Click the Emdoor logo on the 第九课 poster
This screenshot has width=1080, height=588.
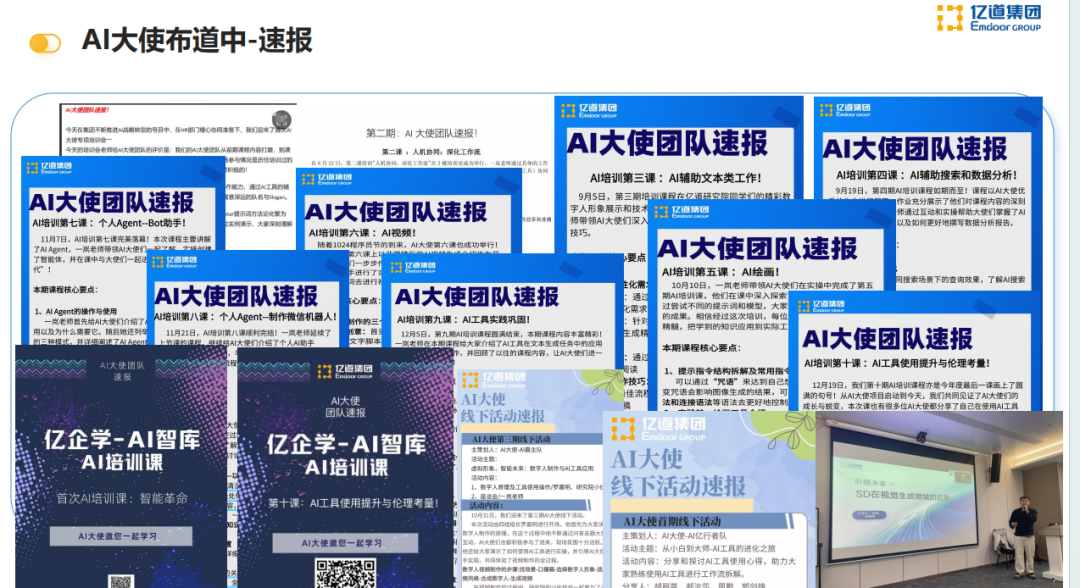(x=413, y=267)
